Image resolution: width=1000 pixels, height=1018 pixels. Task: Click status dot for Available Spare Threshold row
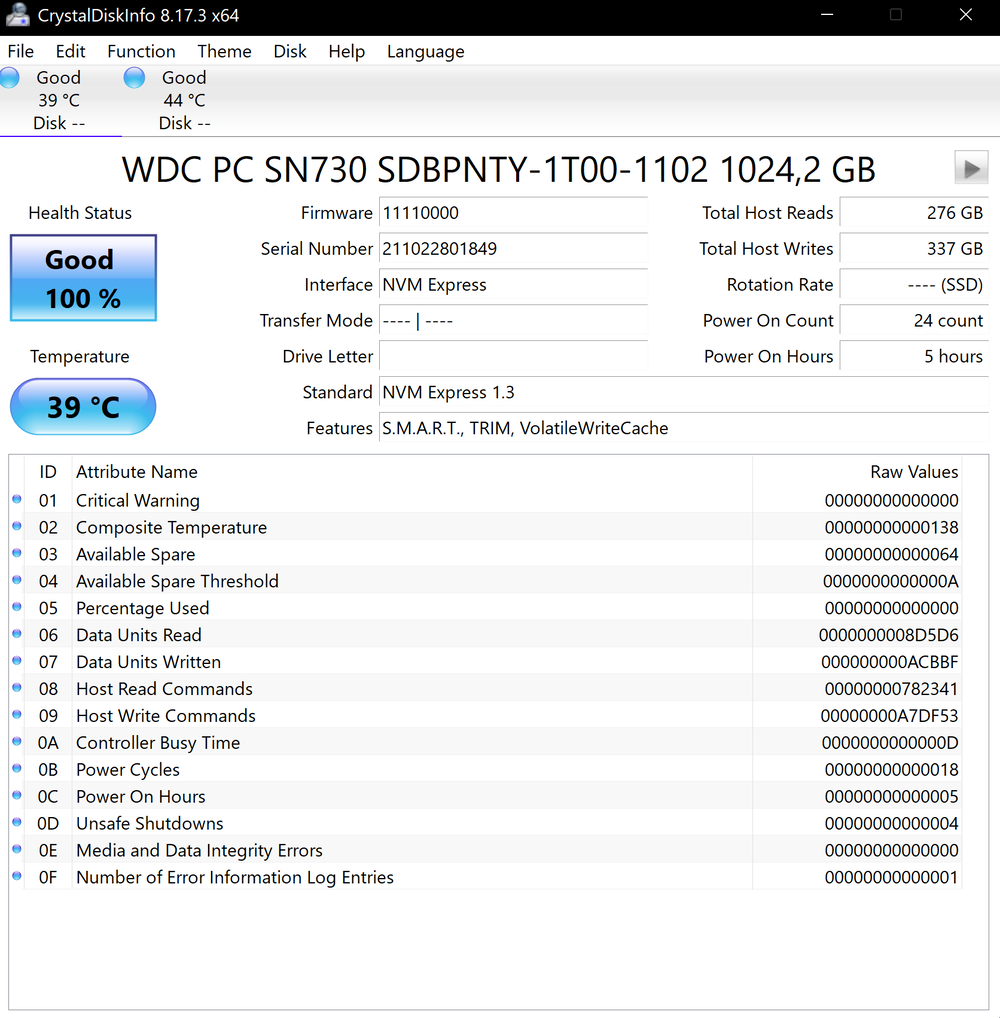(17, 580)
